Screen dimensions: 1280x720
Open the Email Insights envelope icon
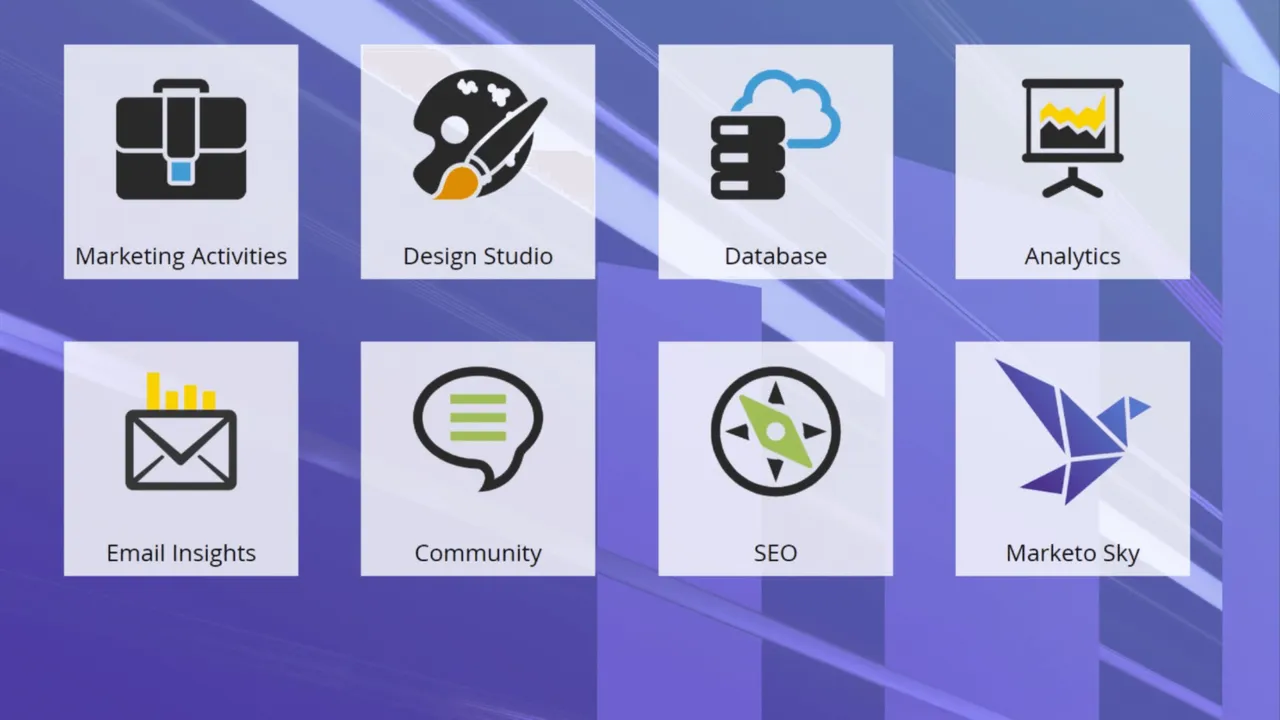[181, 431]
